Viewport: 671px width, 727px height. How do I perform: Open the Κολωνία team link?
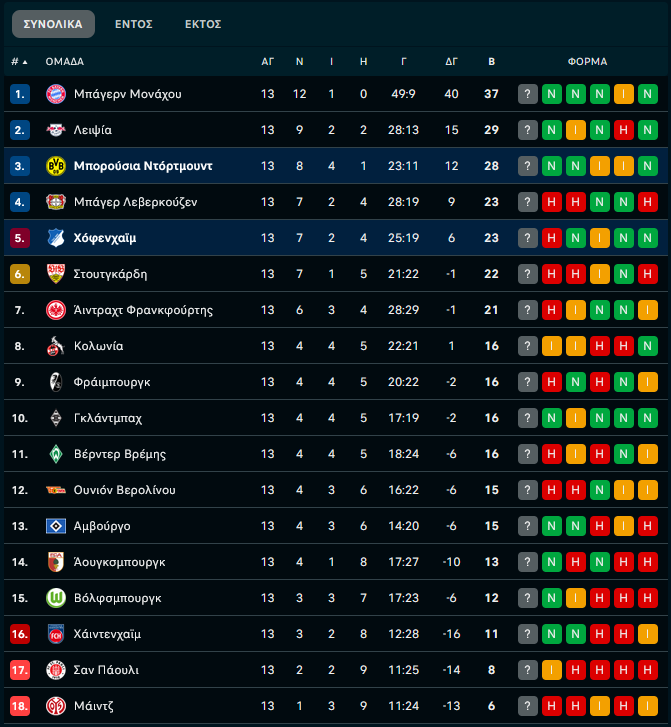pos(98,346)
